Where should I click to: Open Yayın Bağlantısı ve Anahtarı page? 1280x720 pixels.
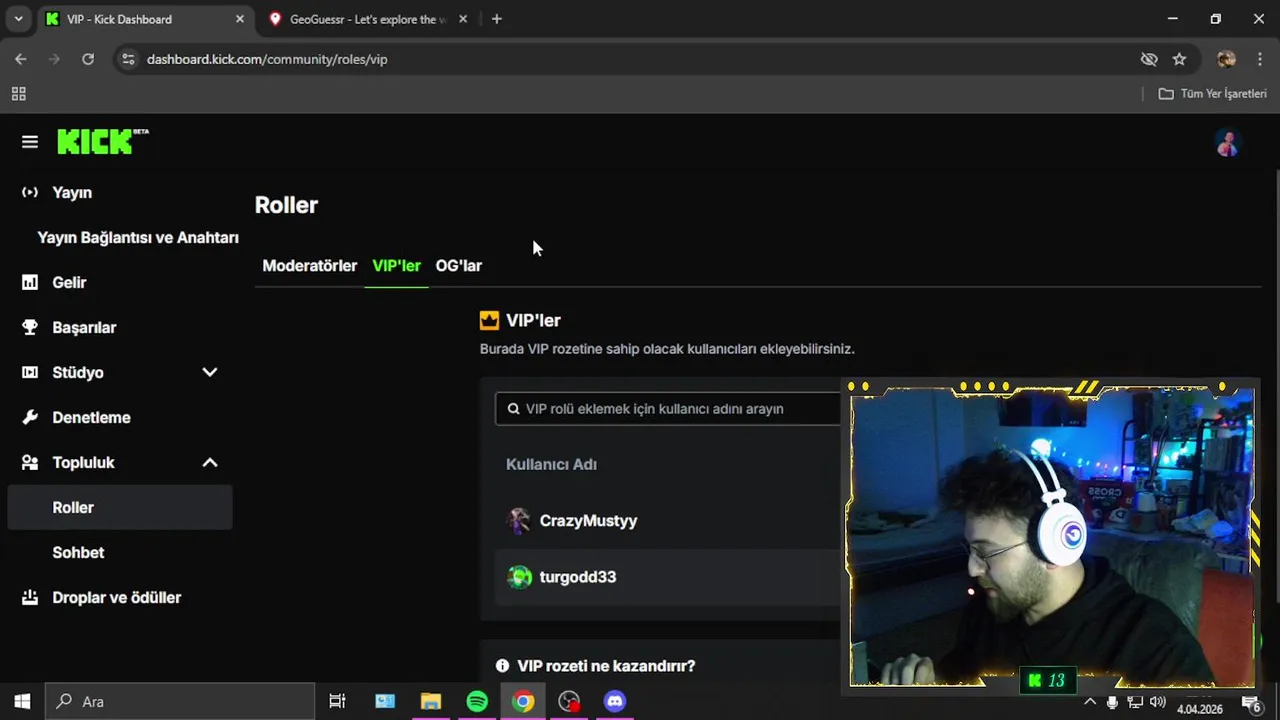138,237
